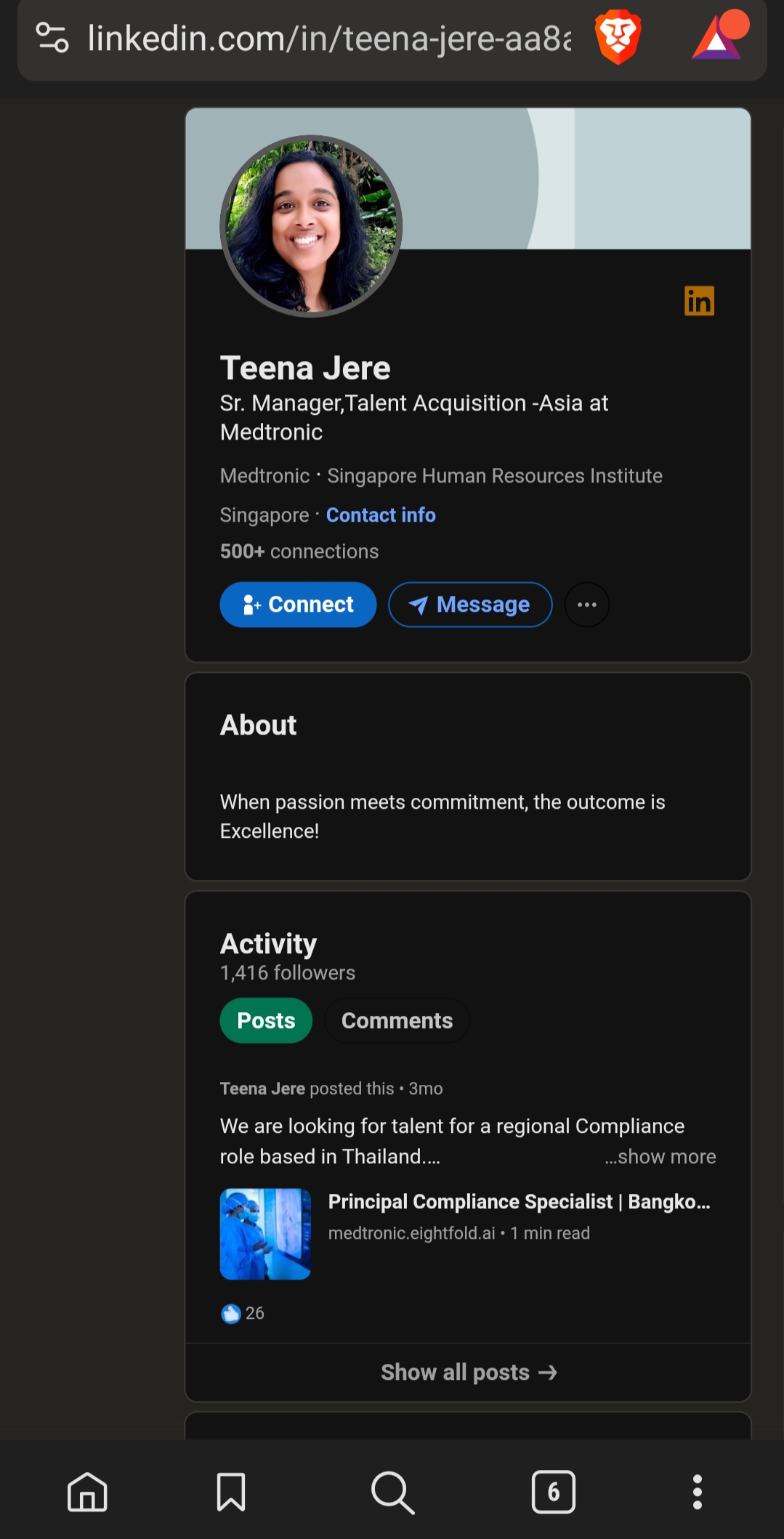Open browser three-dot menu
Viewport: 784px width, 1539px height.
697,1492
